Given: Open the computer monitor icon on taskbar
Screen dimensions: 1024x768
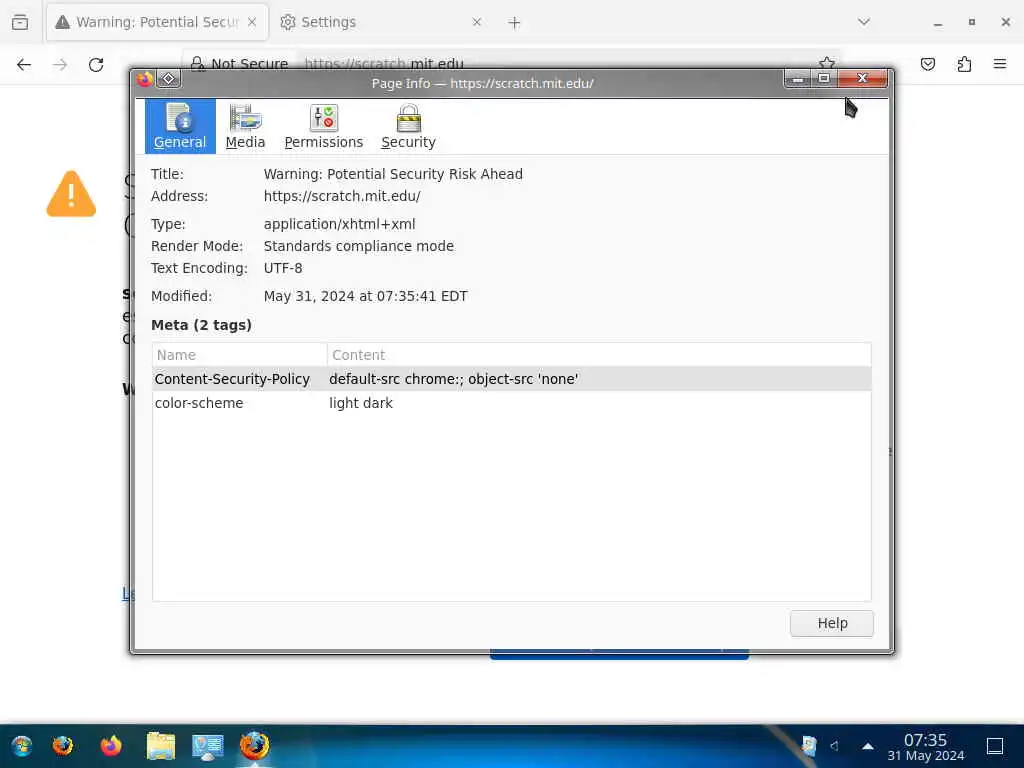Looking at the screenshot, I should [x=208, y=747].
